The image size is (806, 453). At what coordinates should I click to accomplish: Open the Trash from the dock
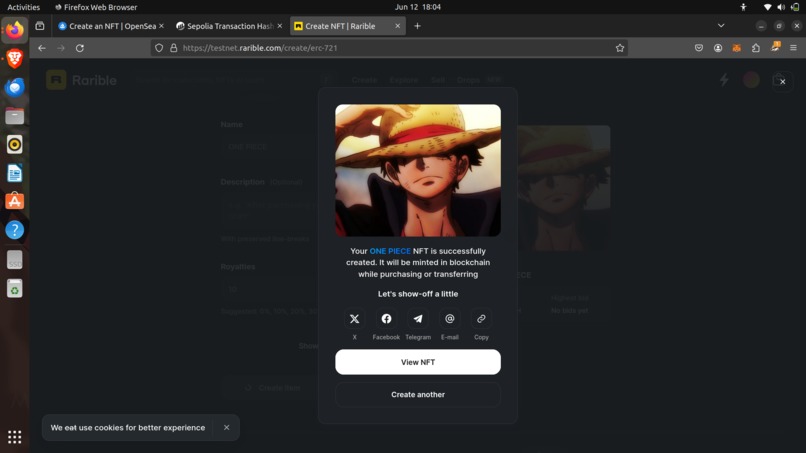click(14, 289)
